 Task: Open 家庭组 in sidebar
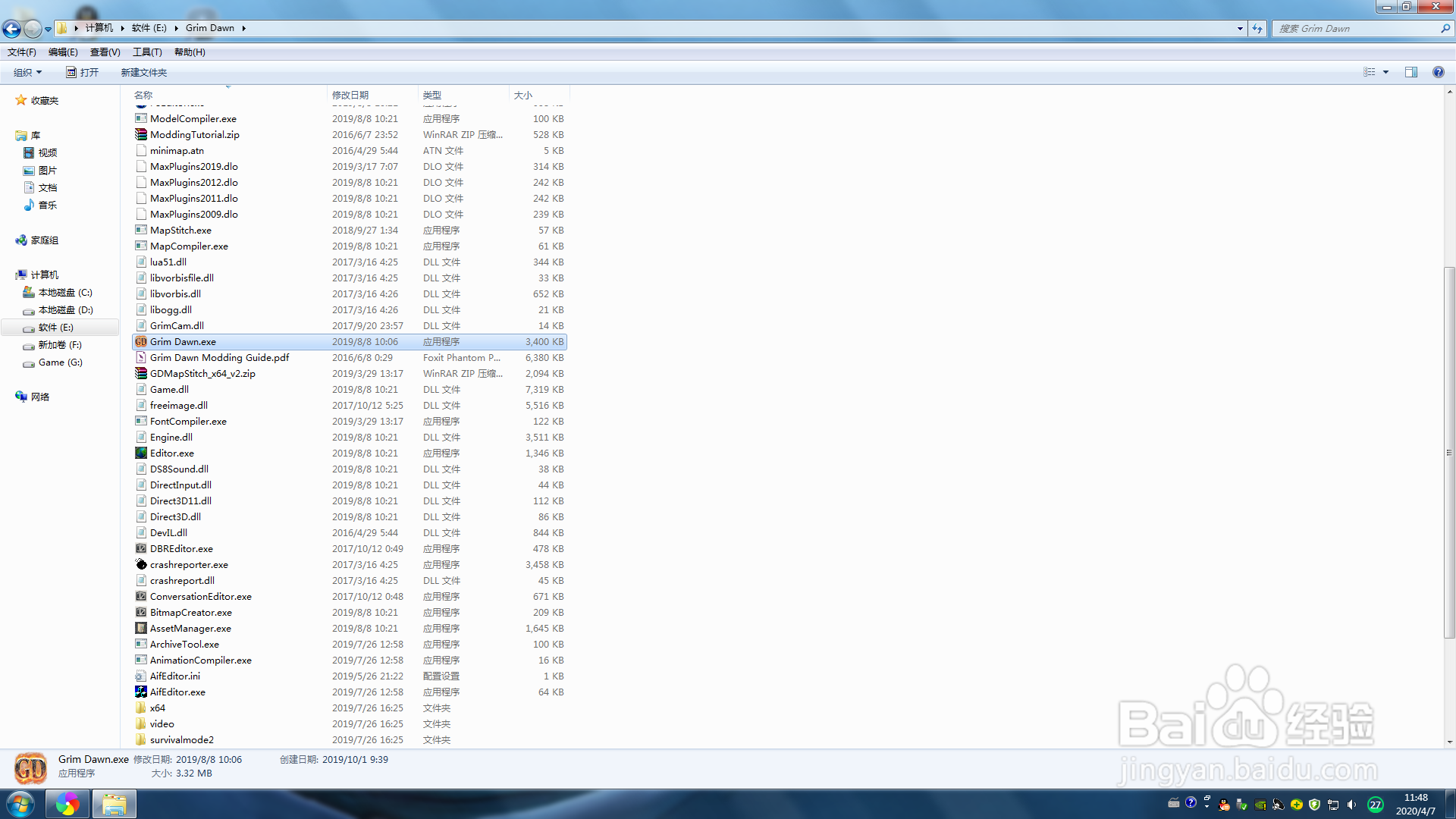45,240
